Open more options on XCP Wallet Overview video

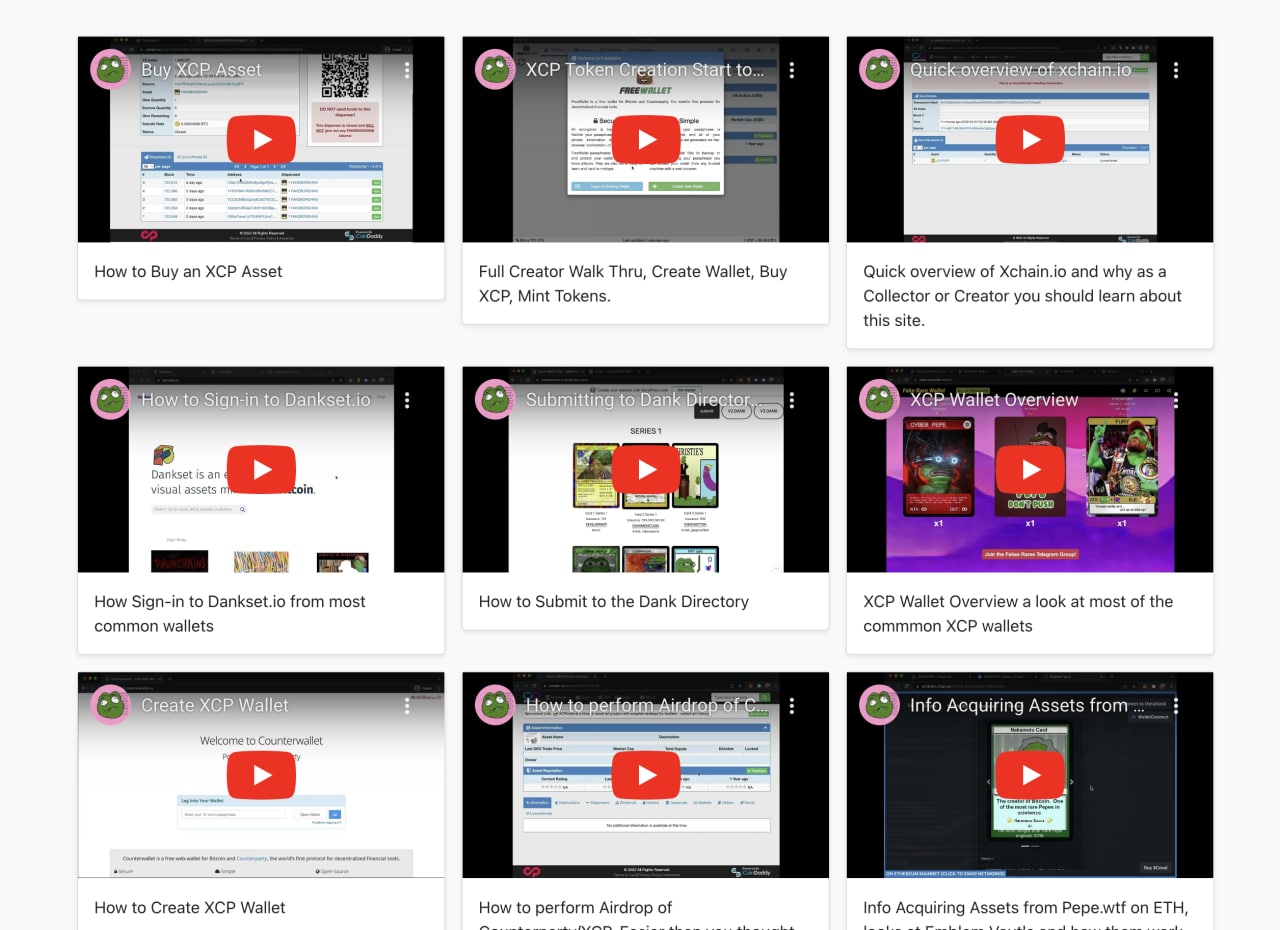tap(1176, 400)
